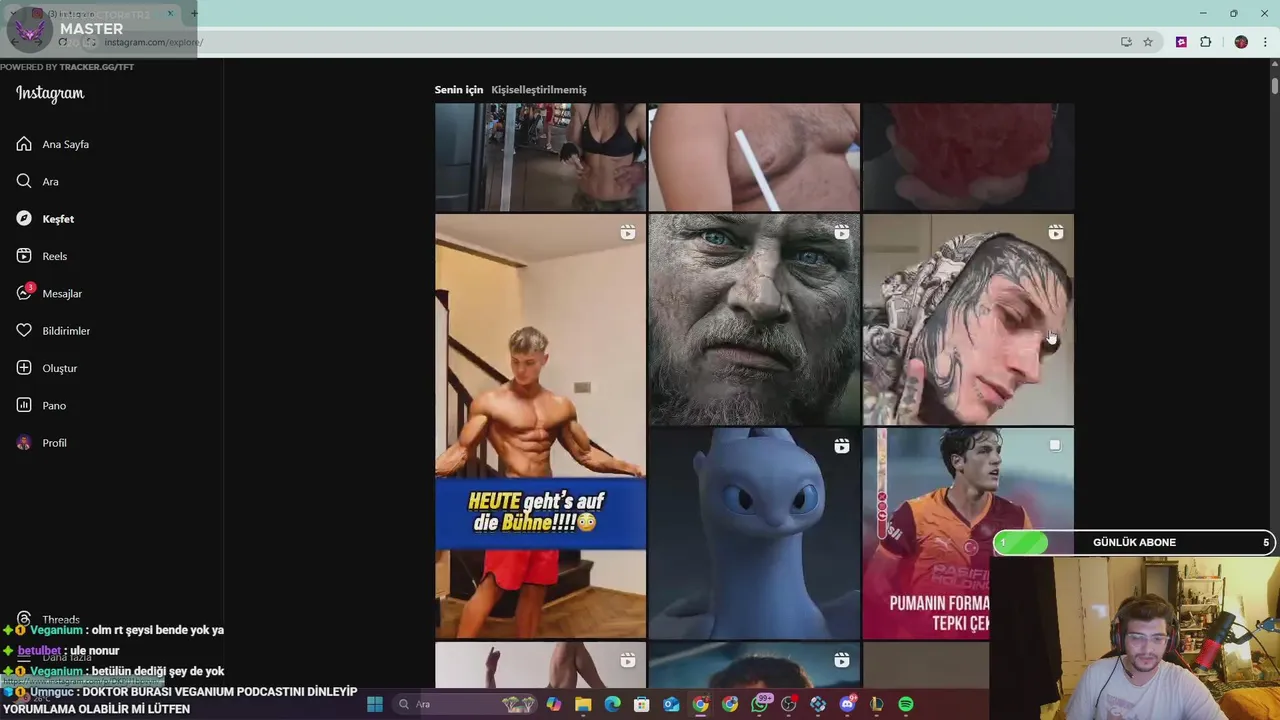Click the Oluştur plus icon
Viewport: 1280px width, 720px height.
pos(24,368)
